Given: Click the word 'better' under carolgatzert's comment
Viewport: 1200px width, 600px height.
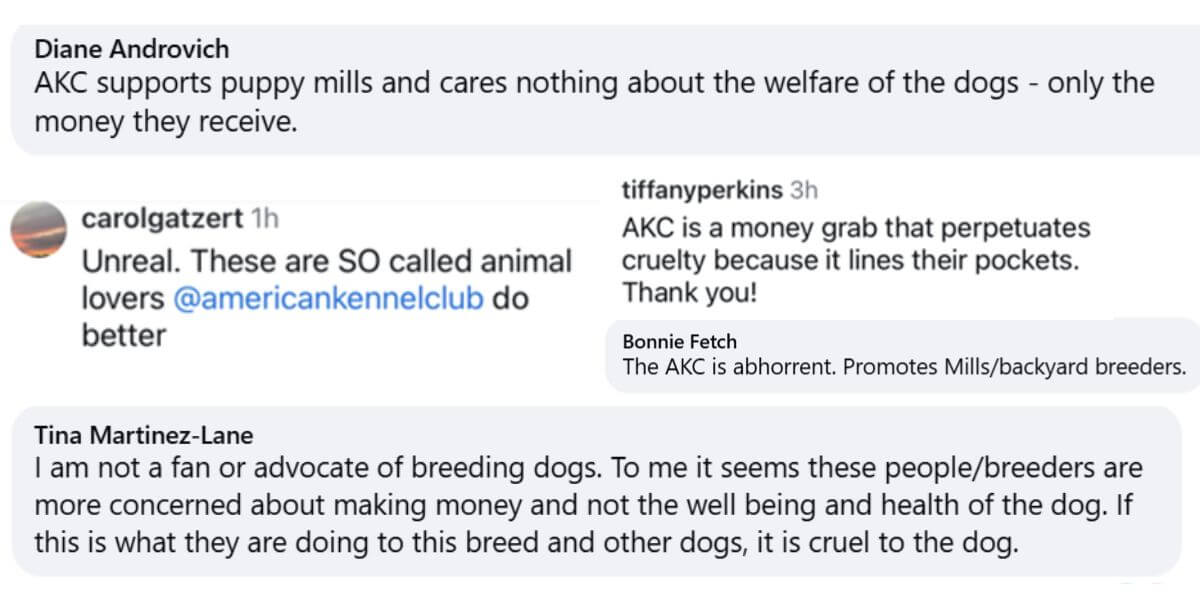Looking at the screenshot, I should (x=123, y=335).
